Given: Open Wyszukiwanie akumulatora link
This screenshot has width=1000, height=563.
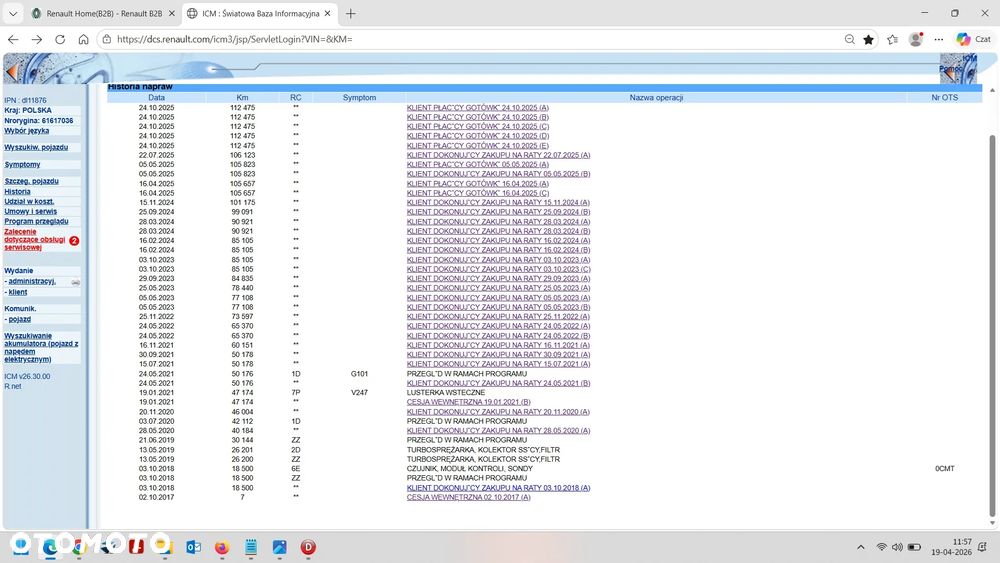Looking at the screenshot, I should point(41,347).
